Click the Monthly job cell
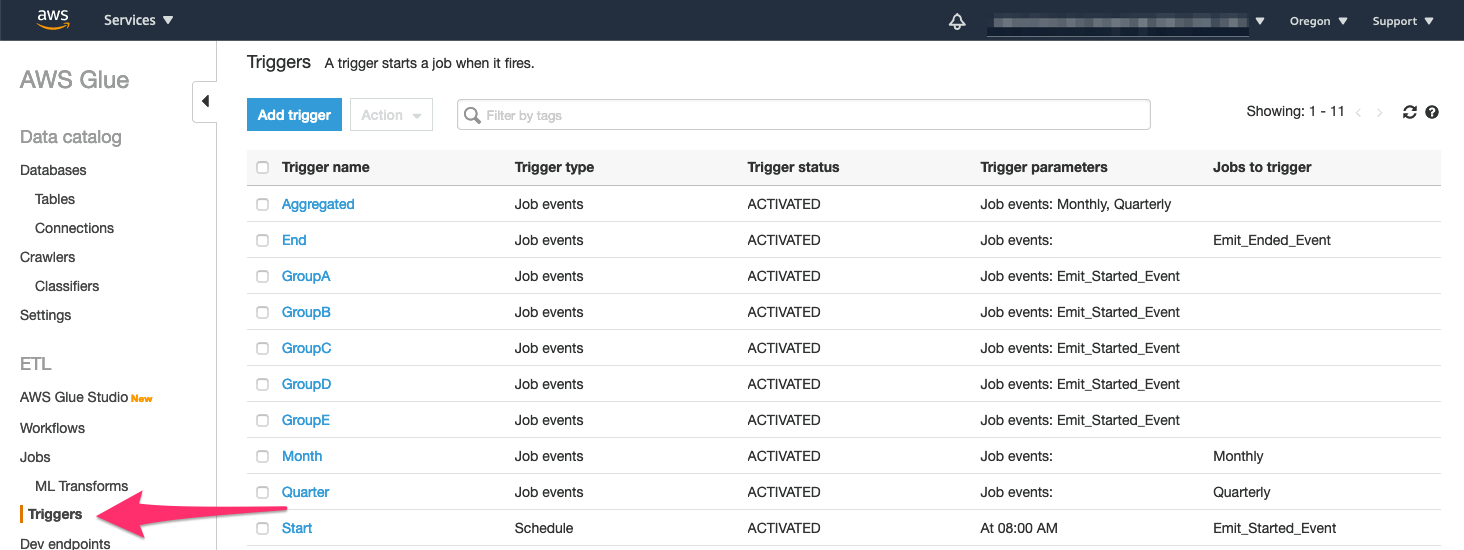Image resolution: width=1464 pixels, height=550 pixels. (x=1238, y=456)
